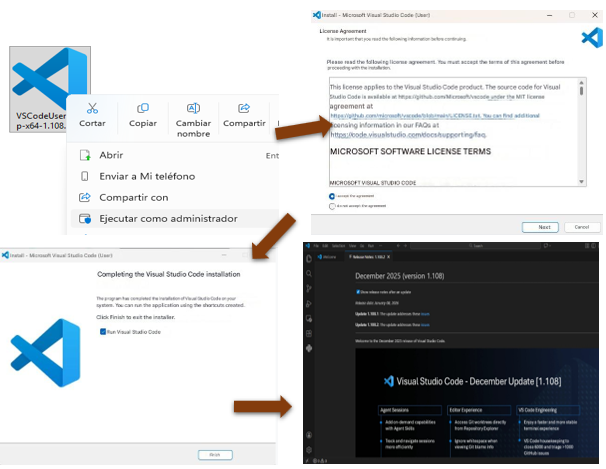Click the left layout icon in title bar

pyautogui.click(x=587, y=246)
